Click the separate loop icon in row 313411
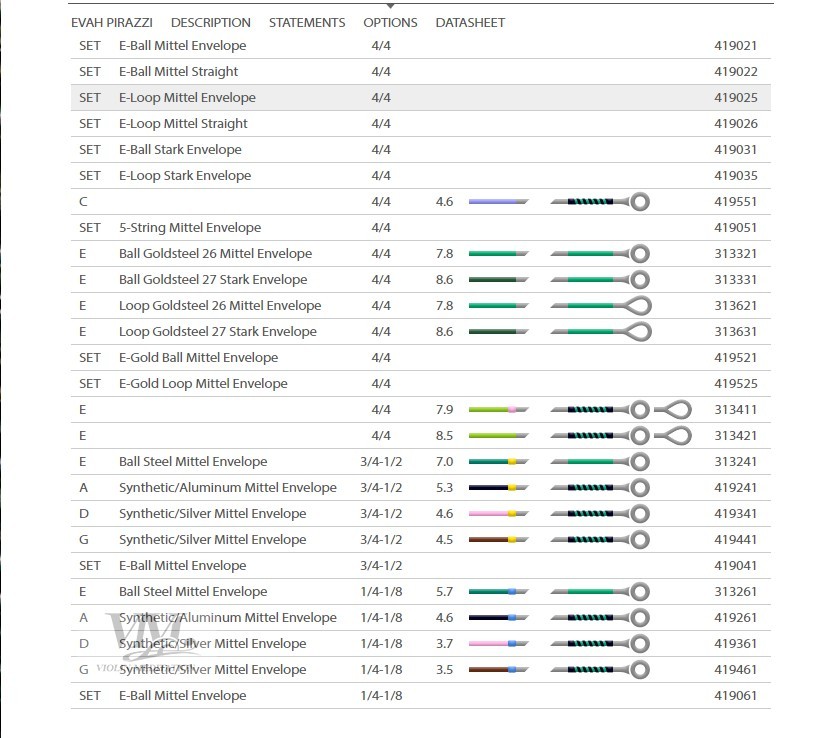 point(673,410)
